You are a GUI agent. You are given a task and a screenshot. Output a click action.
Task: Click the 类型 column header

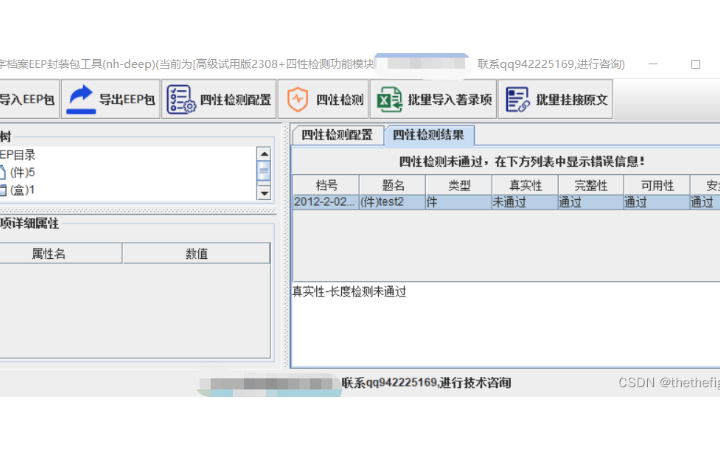click(x=459, y=185)
